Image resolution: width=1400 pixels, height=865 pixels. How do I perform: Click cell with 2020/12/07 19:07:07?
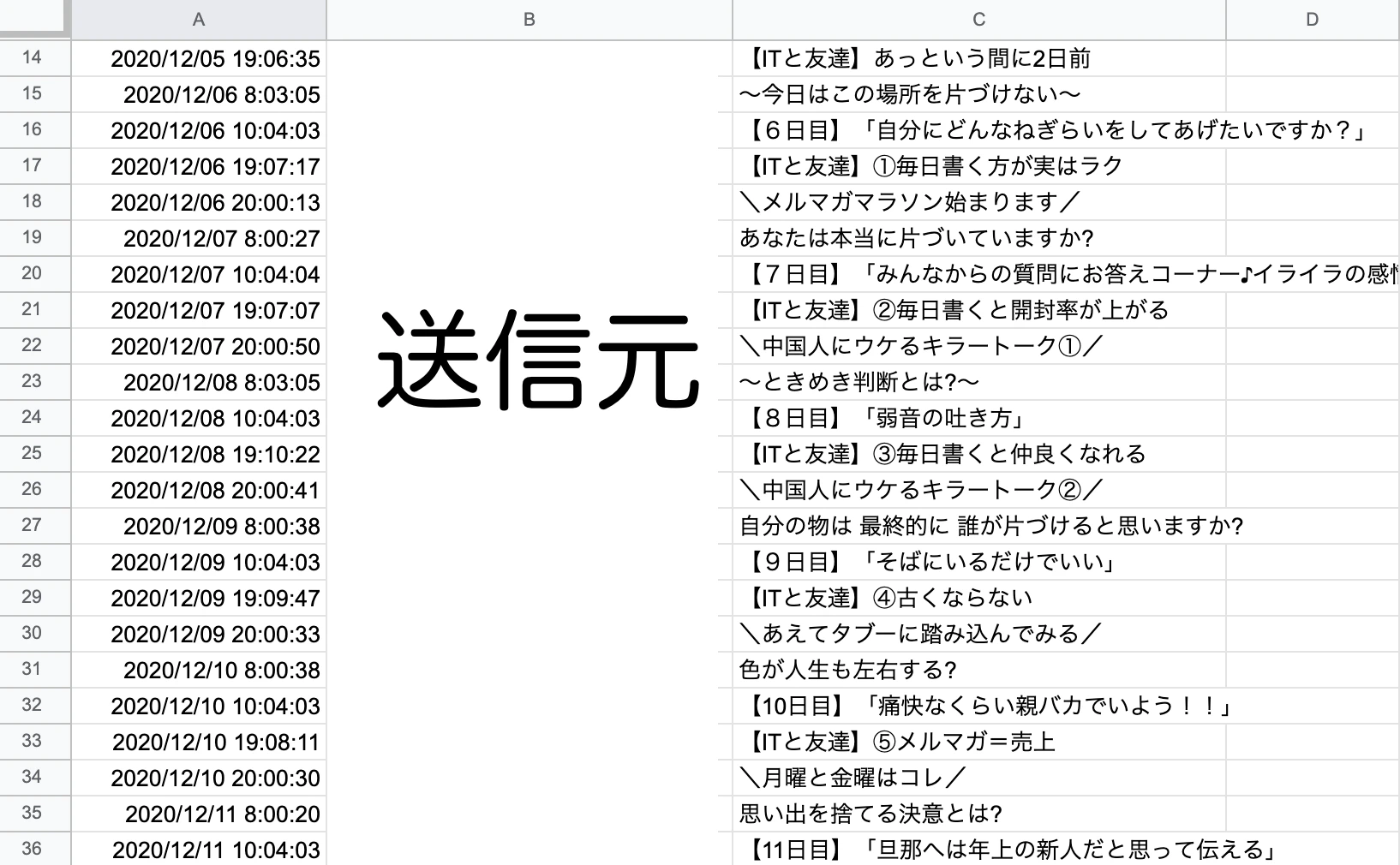pyautogui.click(x=199, y=310)
